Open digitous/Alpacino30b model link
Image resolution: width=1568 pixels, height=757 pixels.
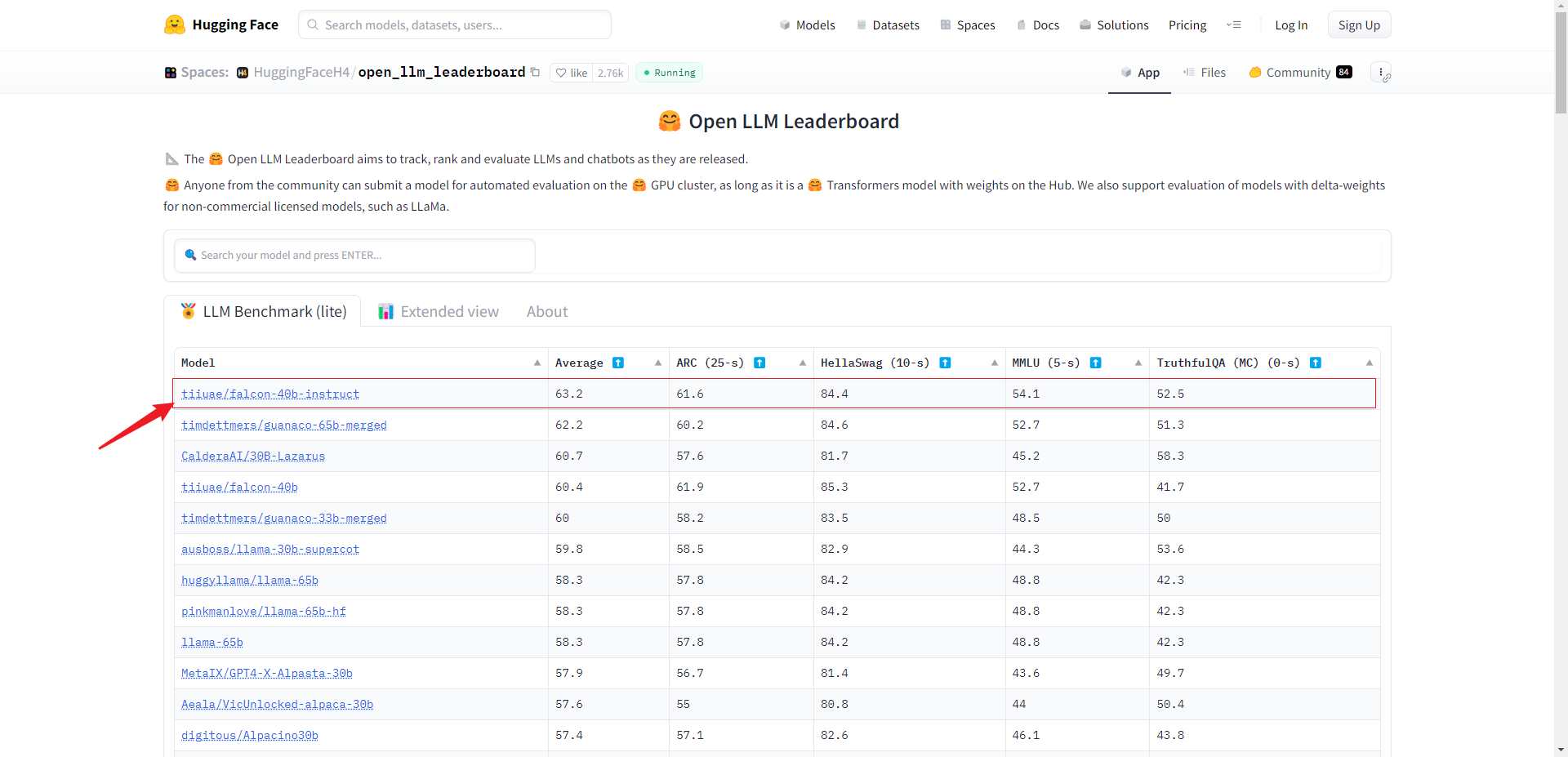click(x=250, y=735)
